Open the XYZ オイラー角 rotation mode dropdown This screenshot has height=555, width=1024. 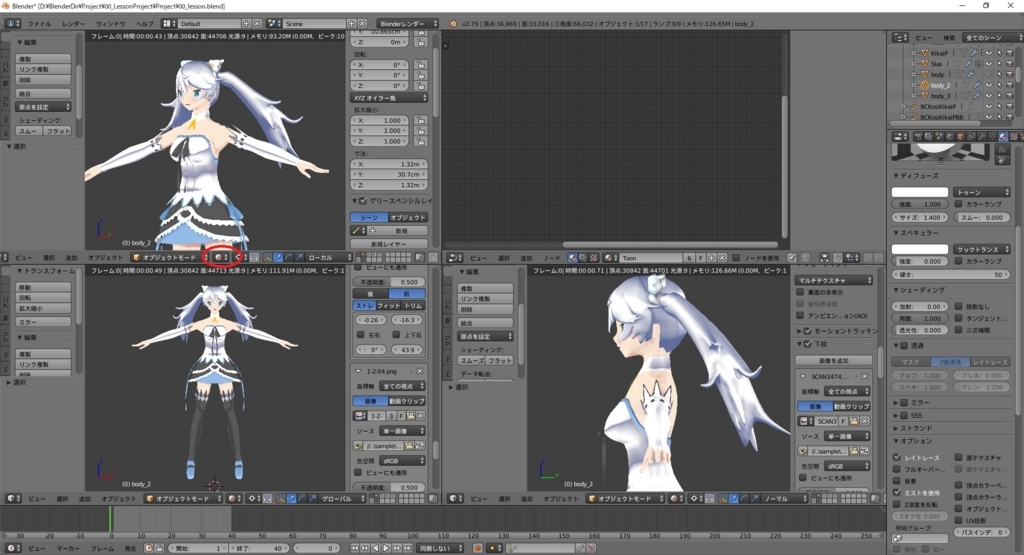(x=389, y=97)
